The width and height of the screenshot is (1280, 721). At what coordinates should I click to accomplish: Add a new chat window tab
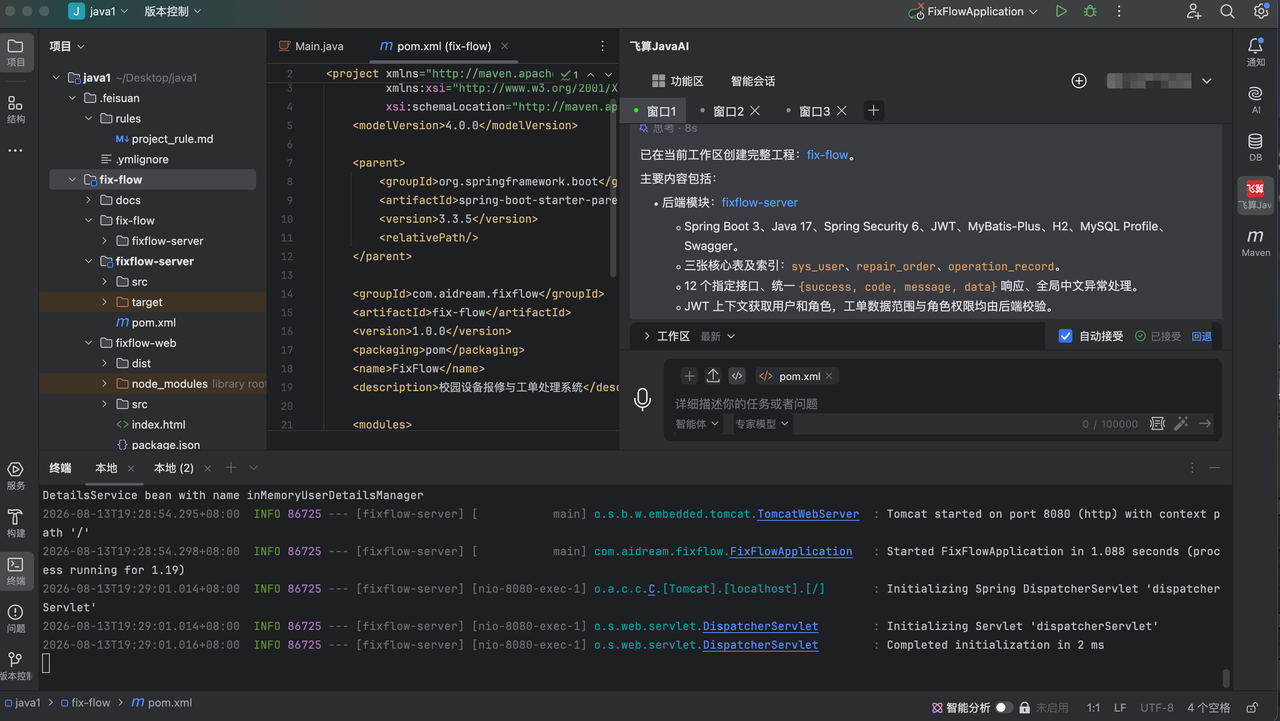pyautogui.click(x=873, y=111)
